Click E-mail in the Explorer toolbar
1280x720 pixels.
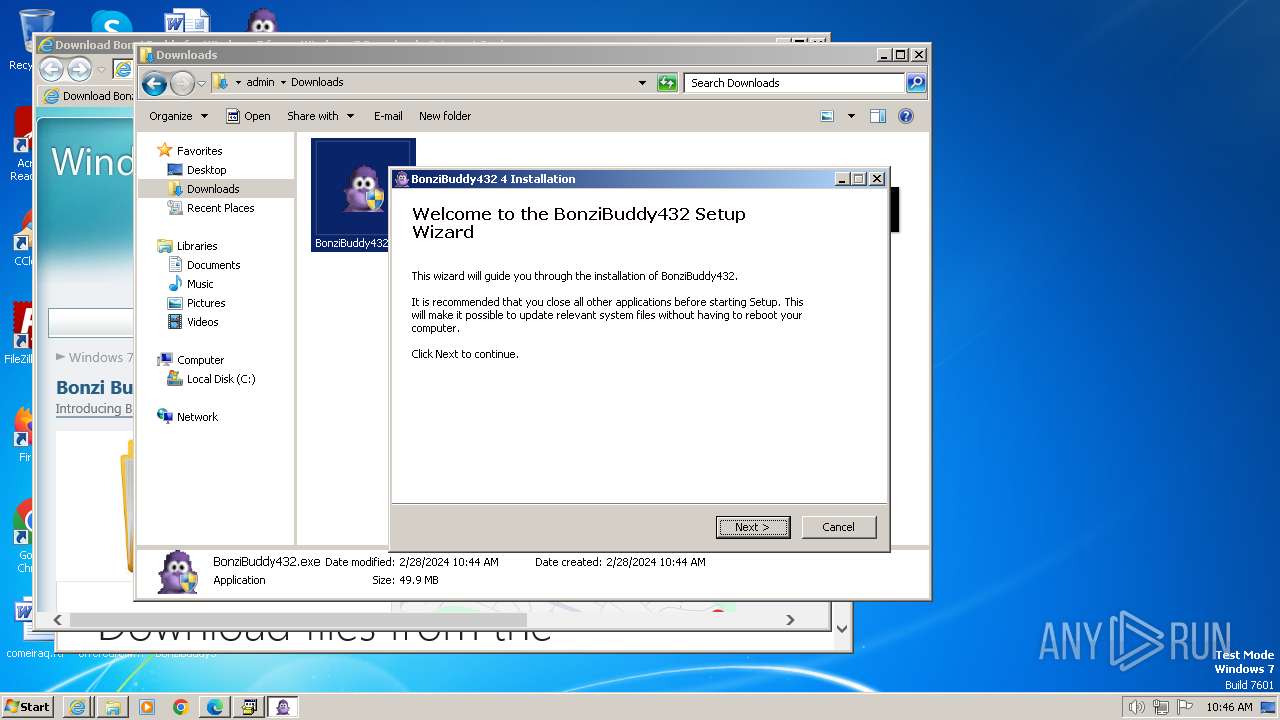[x=388, y=116]
